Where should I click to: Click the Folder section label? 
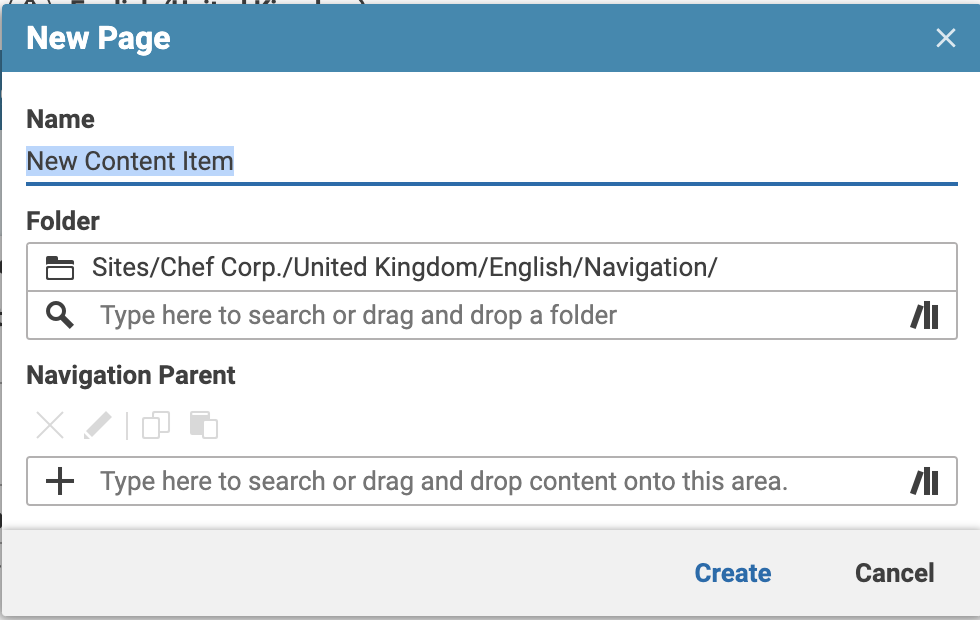point(62,221)
